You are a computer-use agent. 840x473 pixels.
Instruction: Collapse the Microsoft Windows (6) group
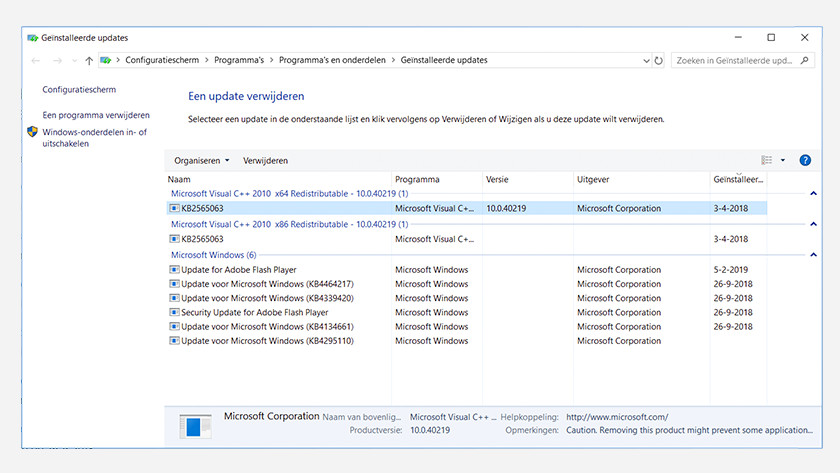(813, 255)
